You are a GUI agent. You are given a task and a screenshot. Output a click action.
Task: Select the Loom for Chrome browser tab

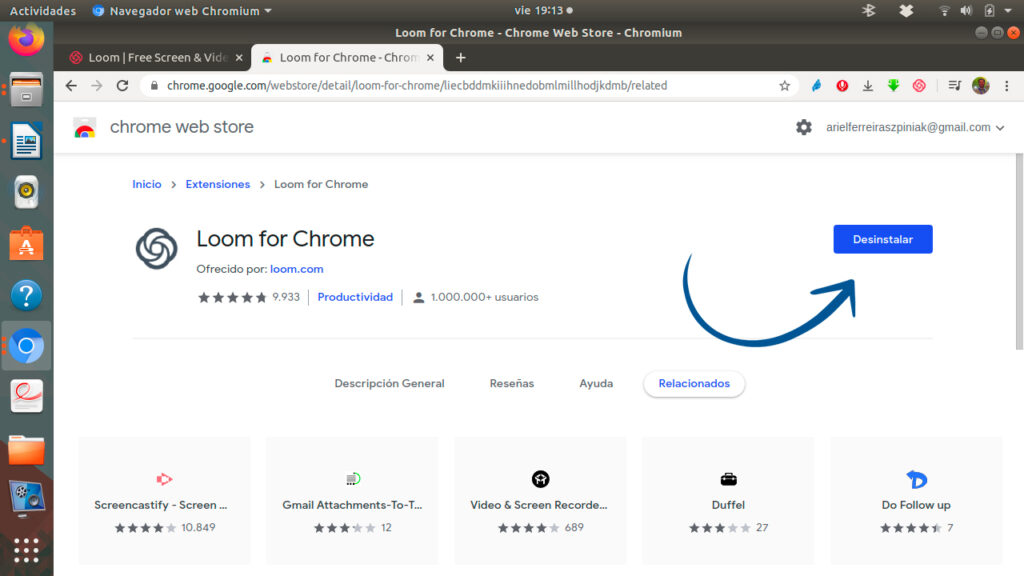pyautogui.click(x=347, y=57)
